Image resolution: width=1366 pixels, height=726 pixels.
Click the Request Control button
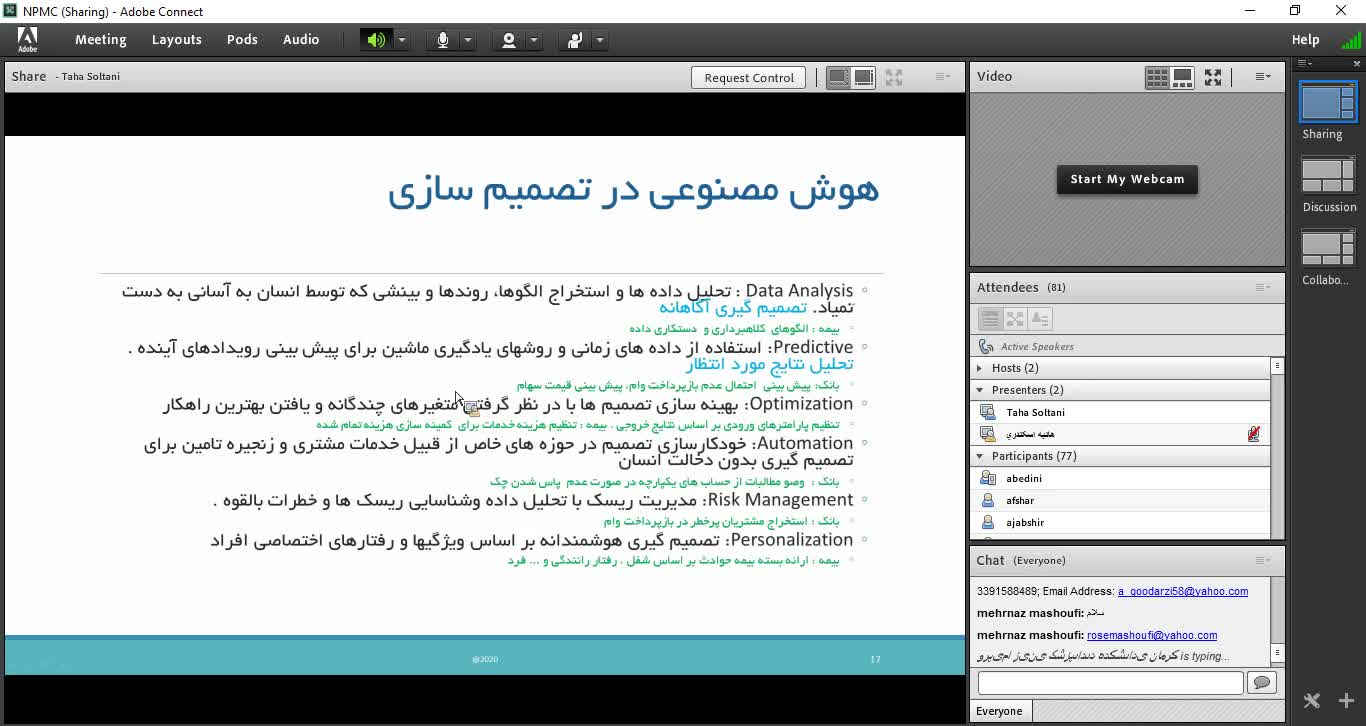pos(748,78)
